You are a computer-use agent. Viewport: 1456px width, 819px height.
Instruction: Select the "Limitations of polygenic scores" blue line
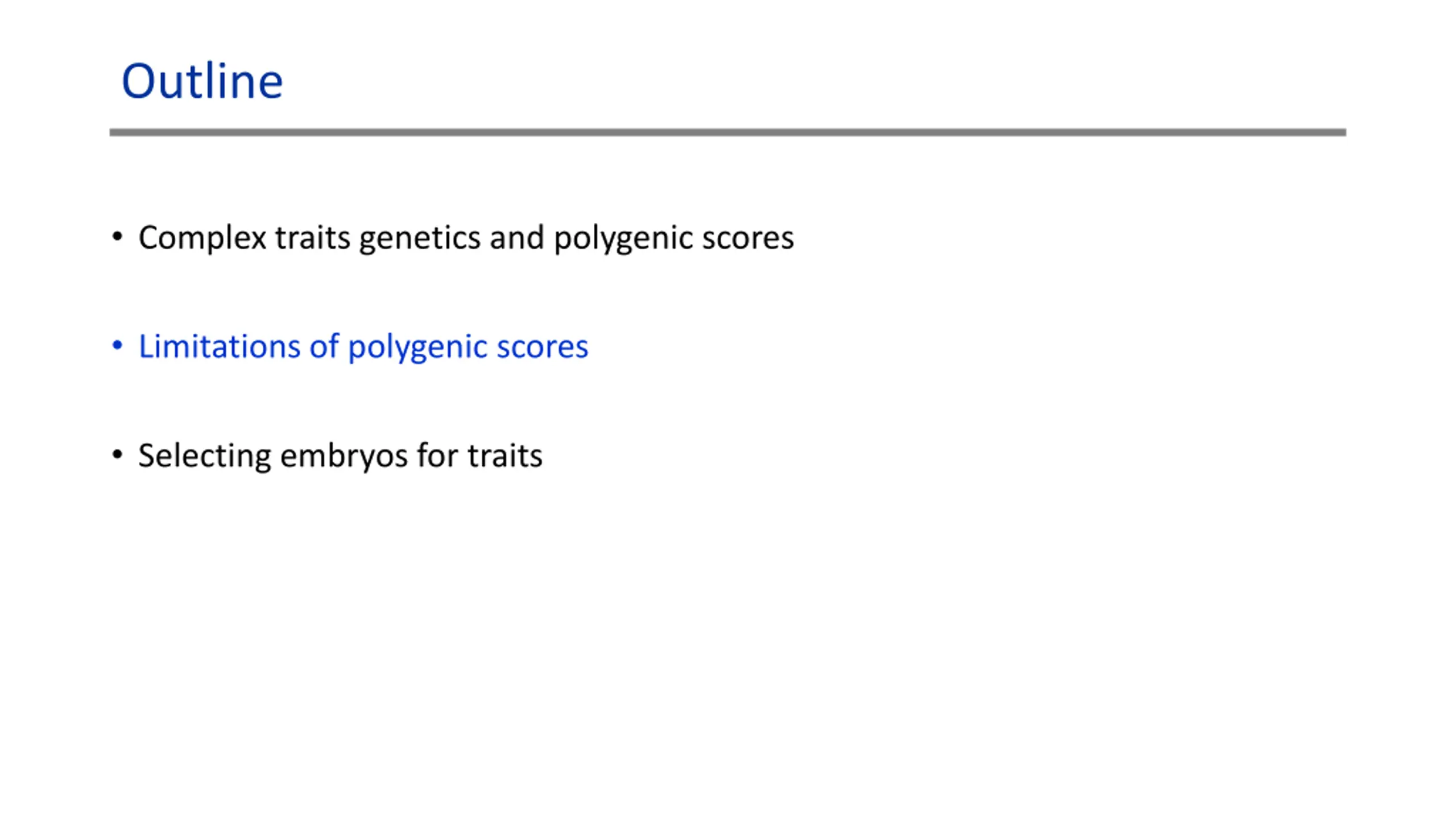click(x=363, y=346)
